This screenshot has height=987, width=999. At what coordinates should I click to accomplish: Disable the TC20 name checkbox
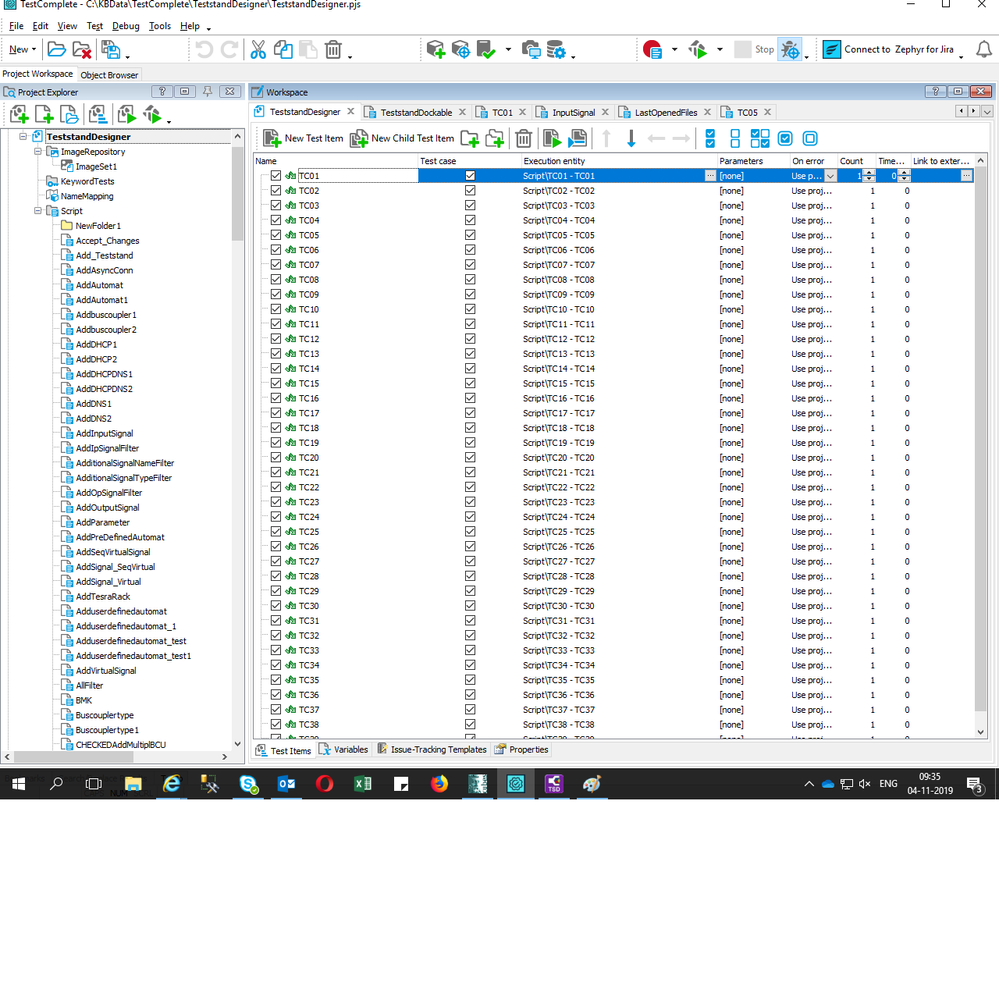tap(276, 457)
